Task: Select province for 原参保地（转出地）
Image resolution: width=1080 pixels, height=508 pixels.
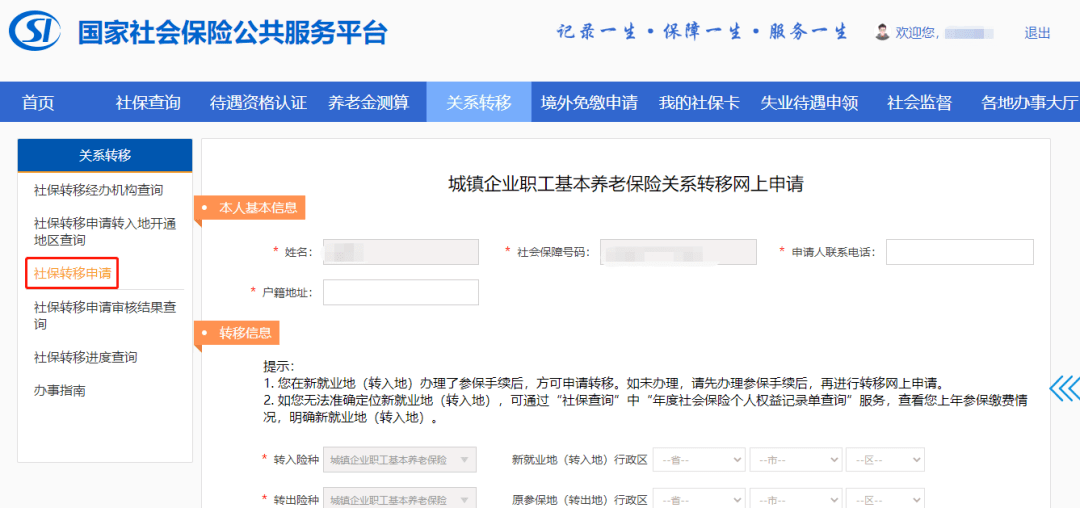Action: (x=699, y=500)
